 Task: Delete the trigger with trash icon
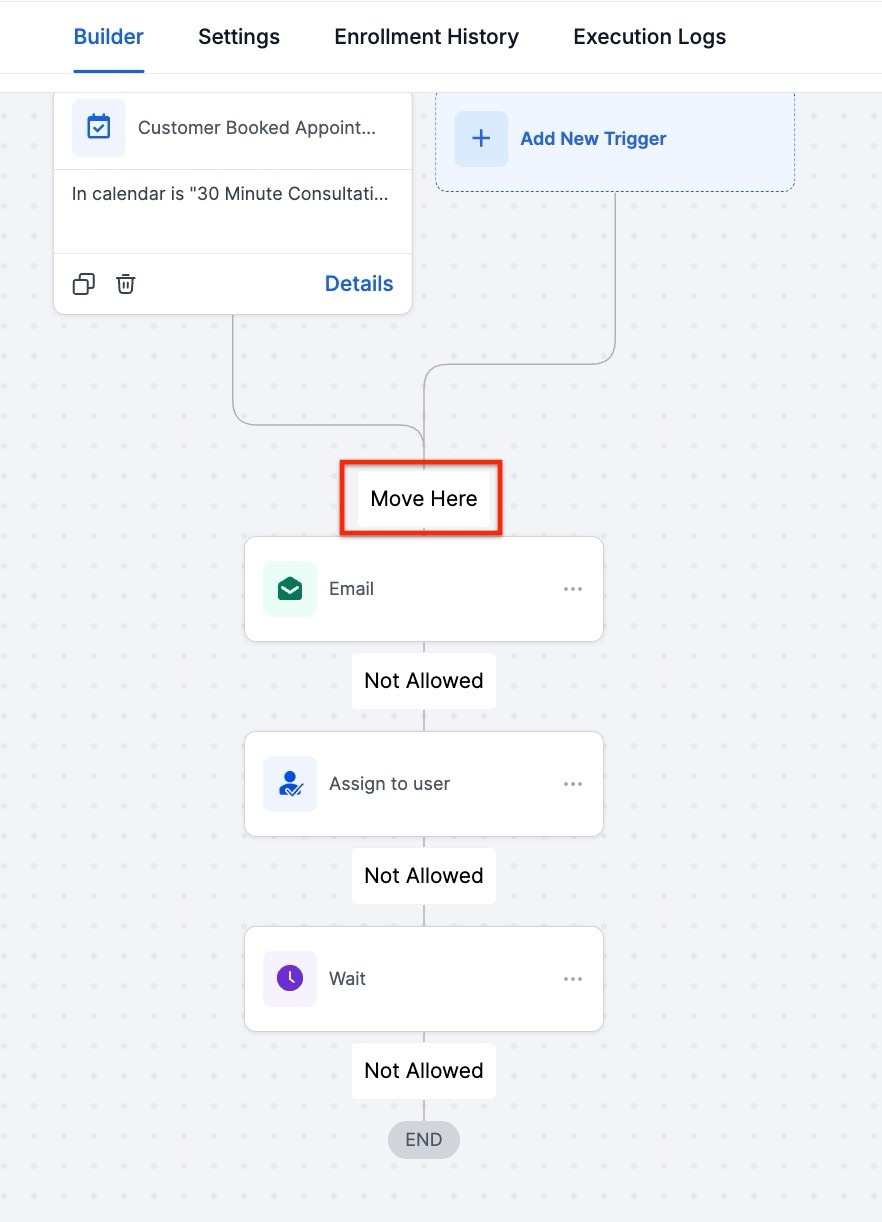pyautogui.click(x=125, y=284)
